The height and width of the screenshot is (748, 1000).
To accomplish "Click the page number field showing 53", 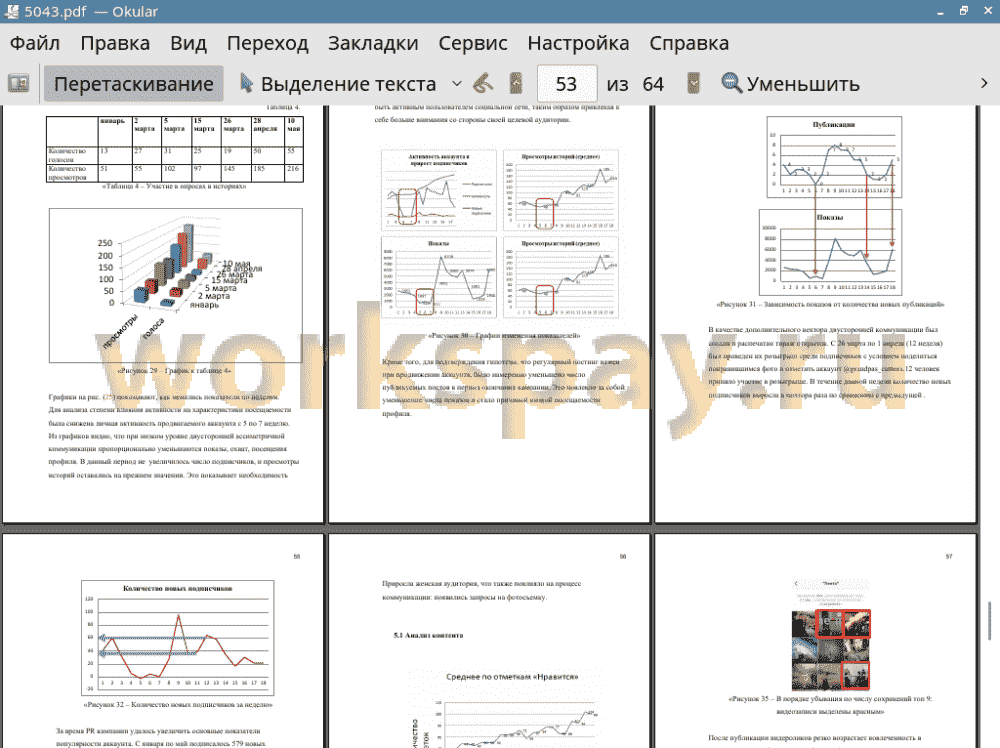I will (567, 84).
